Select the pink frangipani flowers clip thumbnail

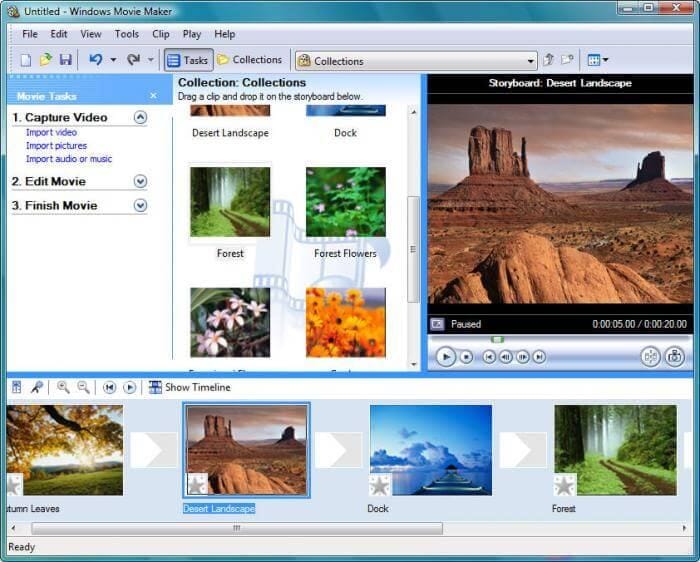click(230, 322)
